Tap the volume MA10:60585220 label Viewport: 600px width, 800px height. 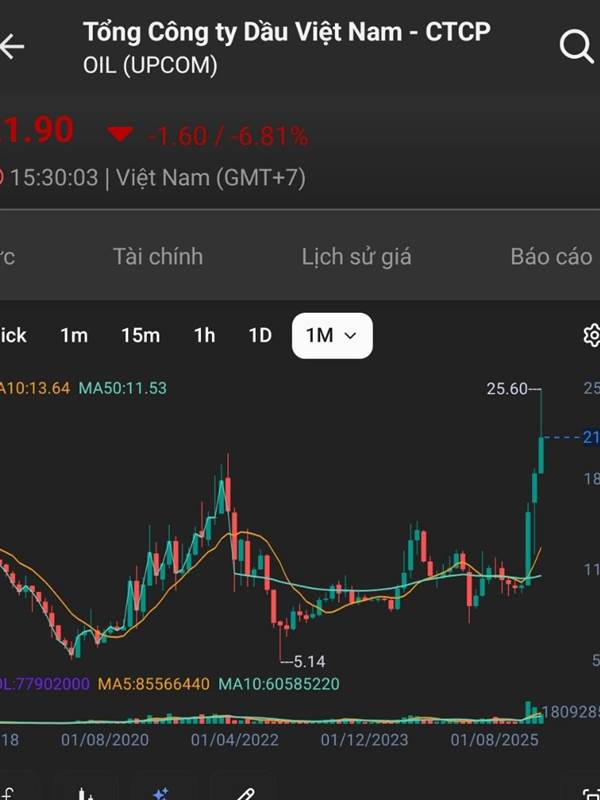pyautogui.click(x=279, y=684)
